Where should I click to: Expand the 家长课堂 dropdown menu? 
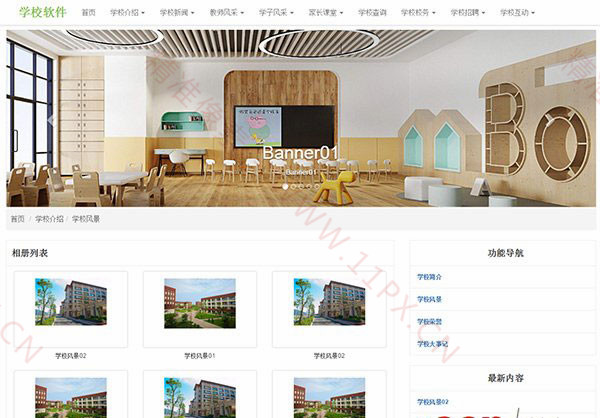[x=326, y=13]
